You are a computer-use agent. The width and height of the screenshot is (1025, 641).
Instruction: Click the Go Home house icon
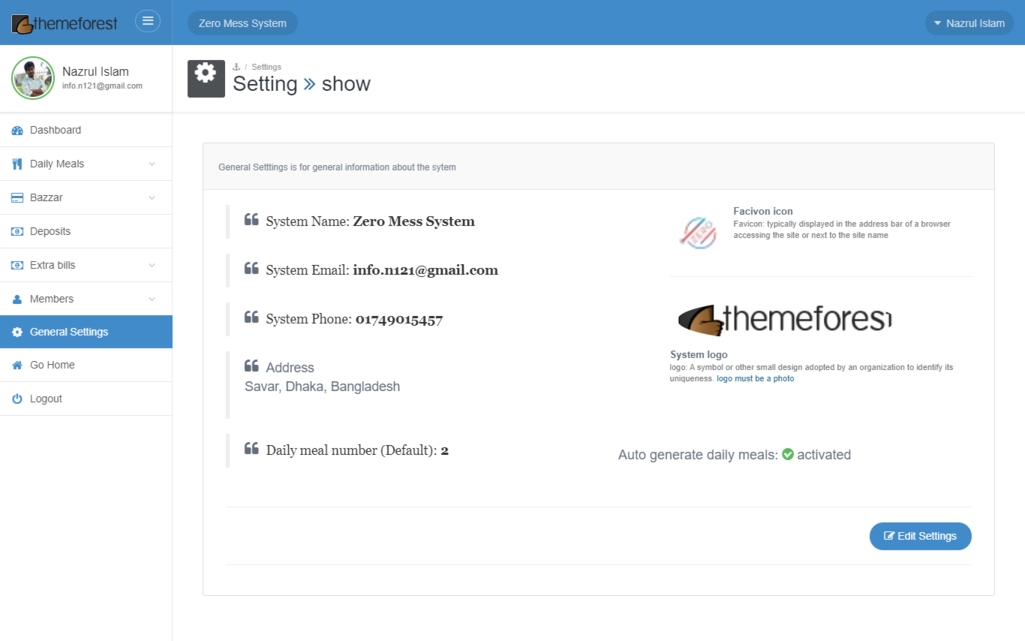[x=17, y=366]
